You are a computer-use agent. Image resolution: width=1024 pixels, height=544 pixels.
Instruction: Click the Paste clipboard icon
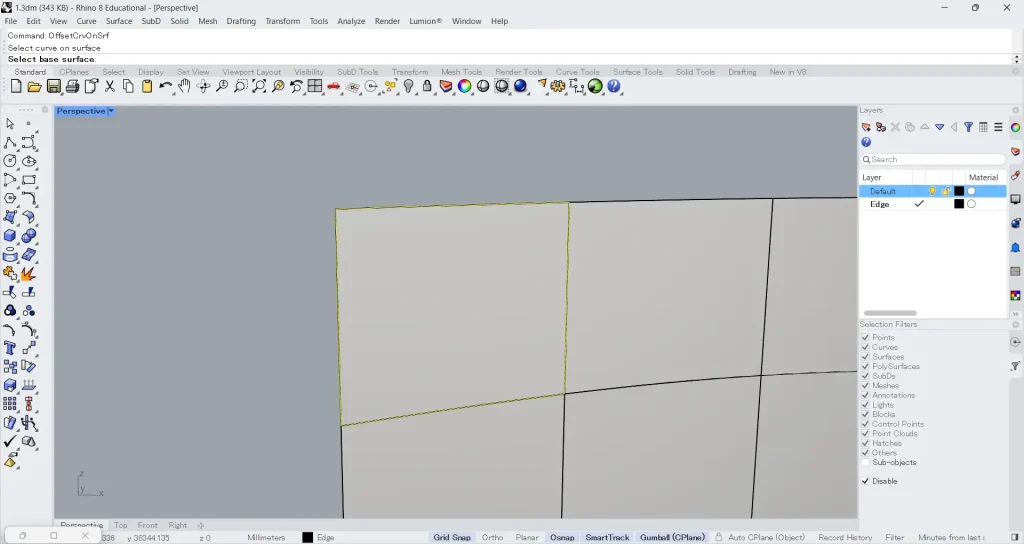tap(147, 86)
